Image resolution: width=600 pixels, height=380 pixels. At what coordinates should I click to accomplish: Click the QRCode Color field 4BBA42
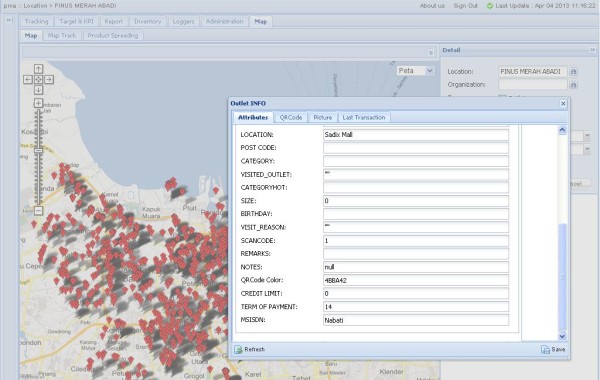click(416, 280)
